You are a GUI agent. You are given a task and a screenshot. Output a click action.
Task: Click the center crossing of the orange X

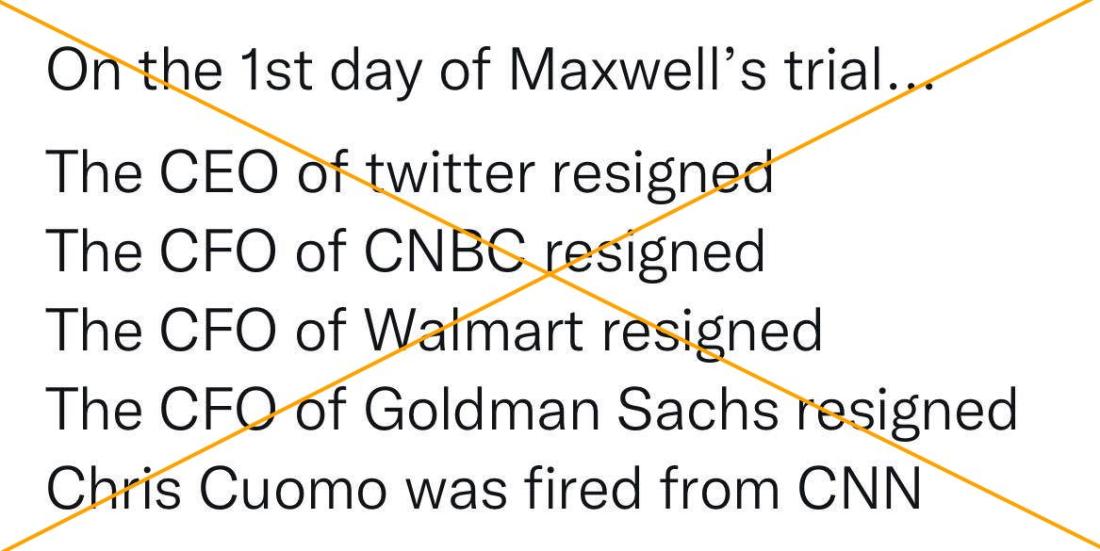tap(550, 274)
